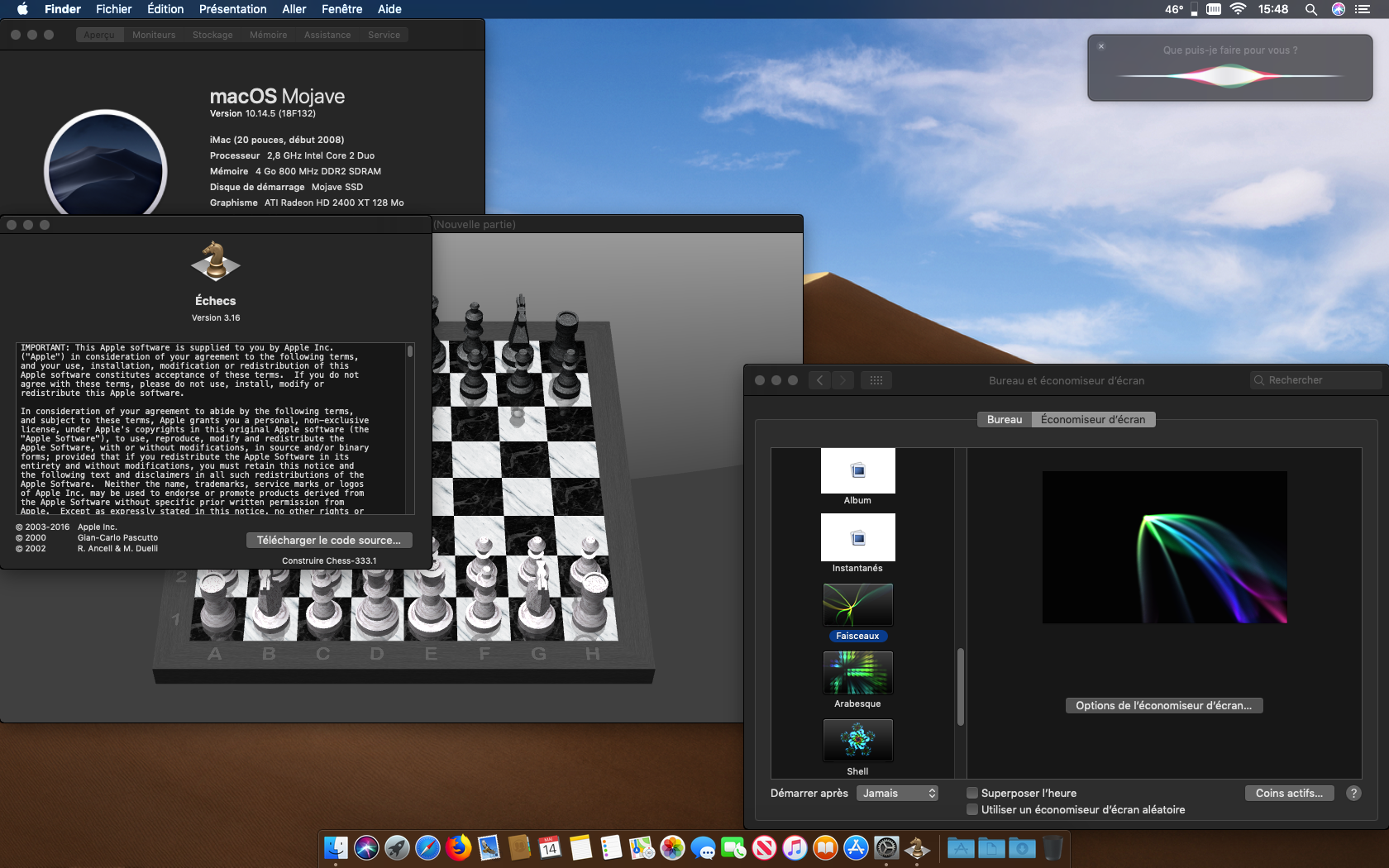Click the Chess license text scrollbar
Screen dimensions: 1389x868
coord(409,351)
